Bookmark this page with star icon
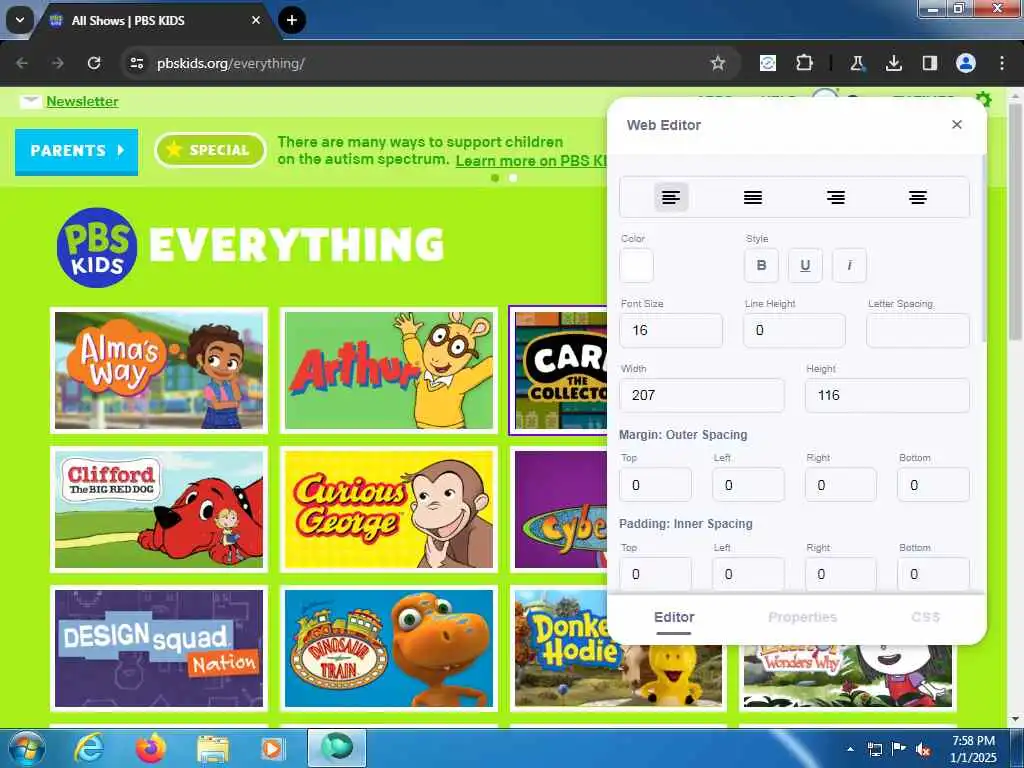This screenshot has width=1024, height=768. (x=718, y=63)
